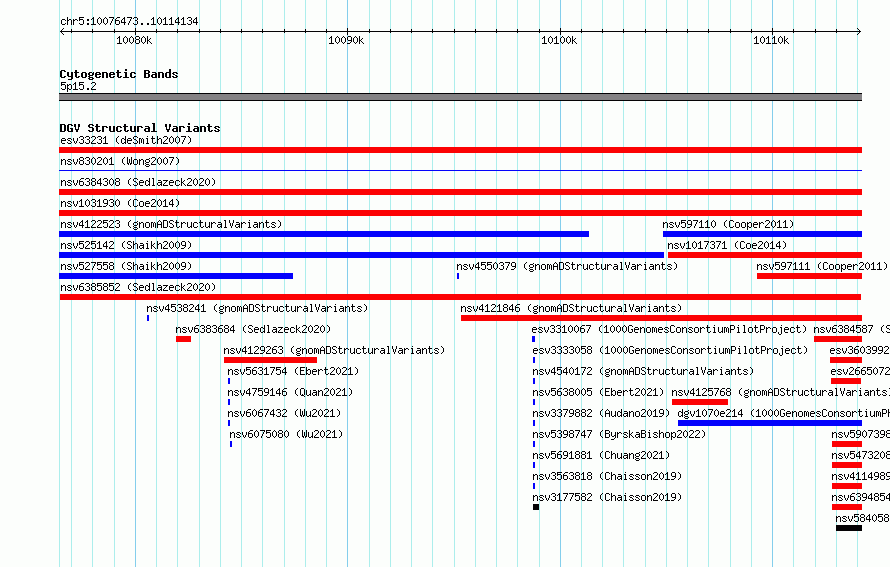Click the 10100k ruler tick label

(559, 40)
